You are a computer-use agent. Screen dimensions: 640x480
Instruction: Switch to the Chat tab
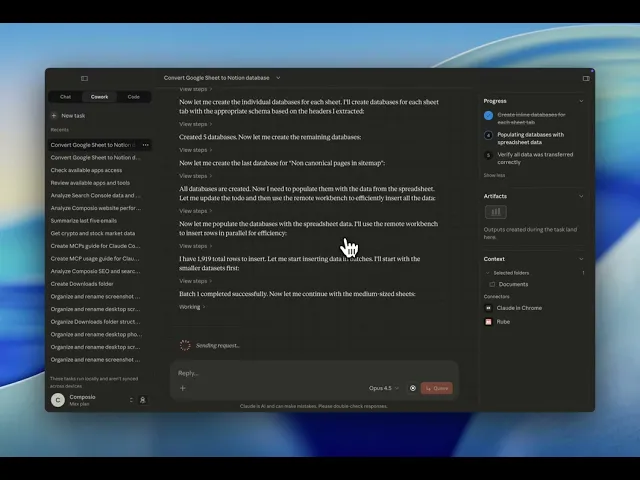coord(65,97)
